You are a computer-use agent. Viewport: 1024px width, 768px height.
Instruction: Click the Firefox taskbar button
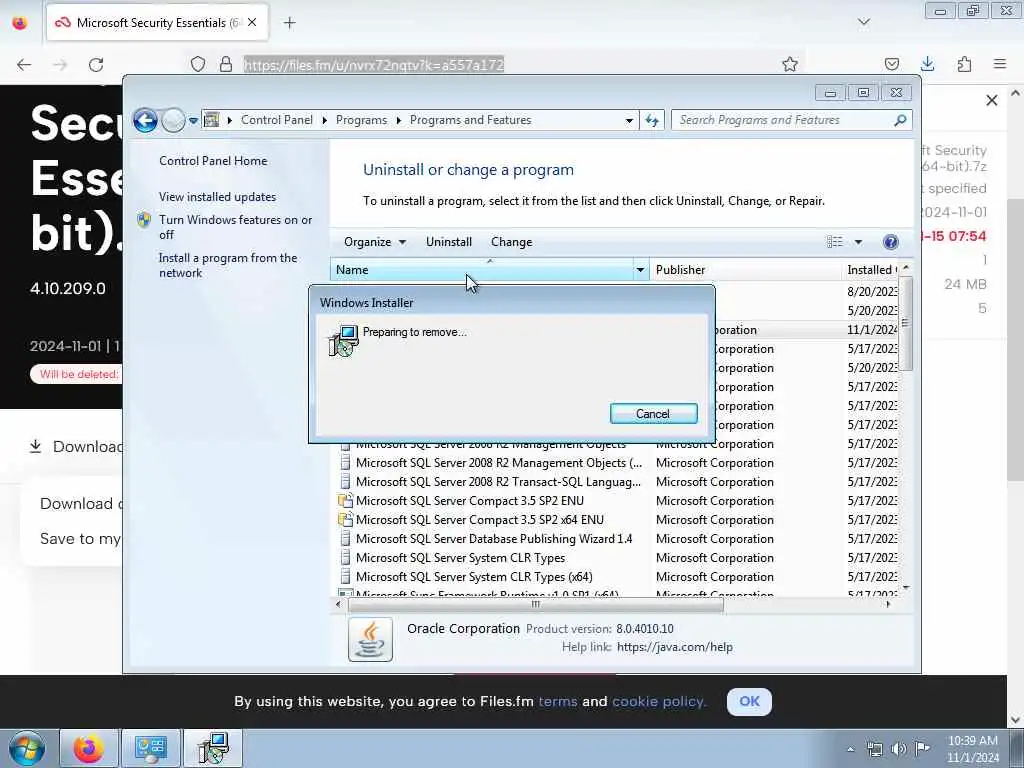[89, 748]
